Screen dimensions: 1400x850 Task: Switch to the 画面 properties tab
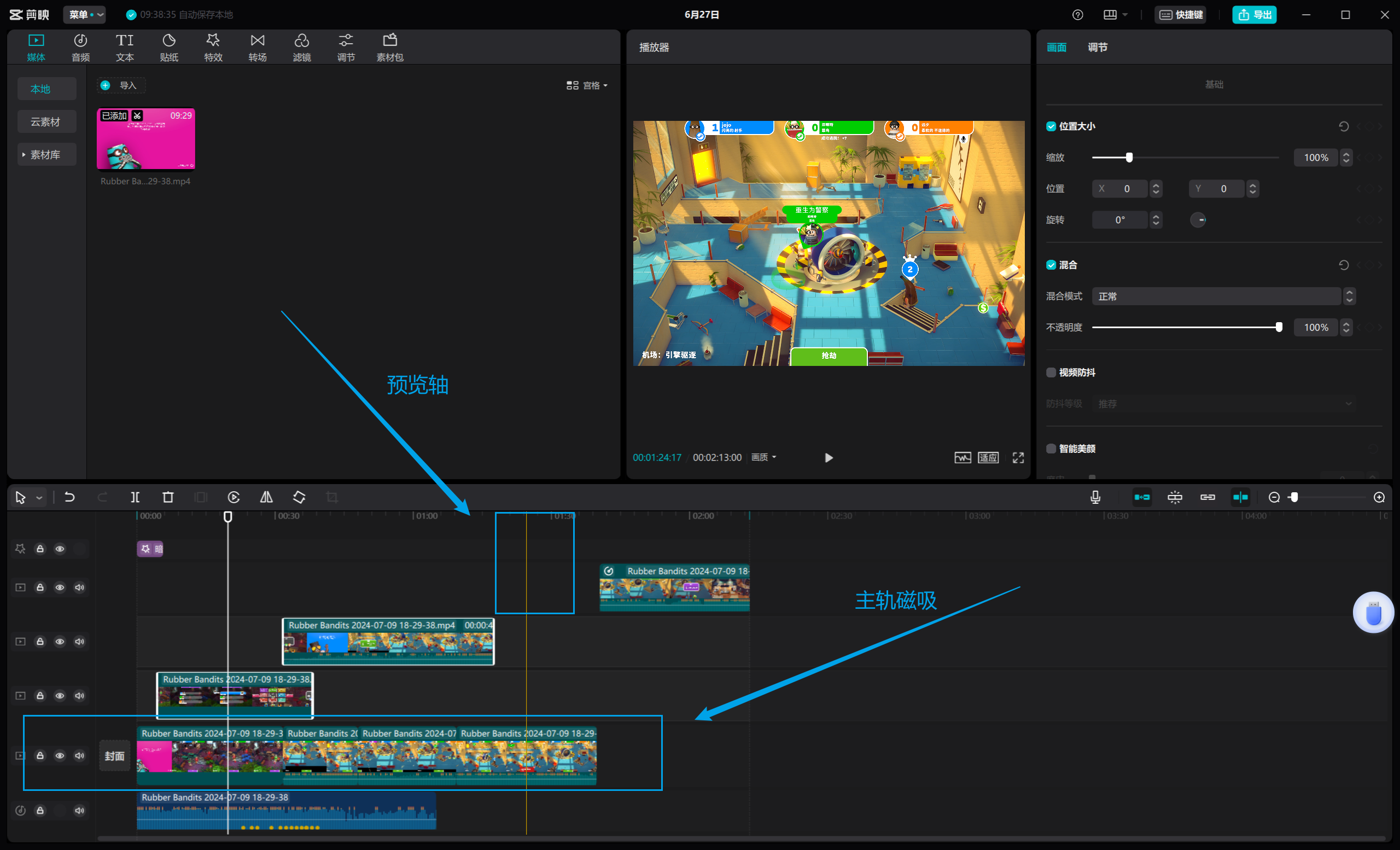pos(1056,47)
